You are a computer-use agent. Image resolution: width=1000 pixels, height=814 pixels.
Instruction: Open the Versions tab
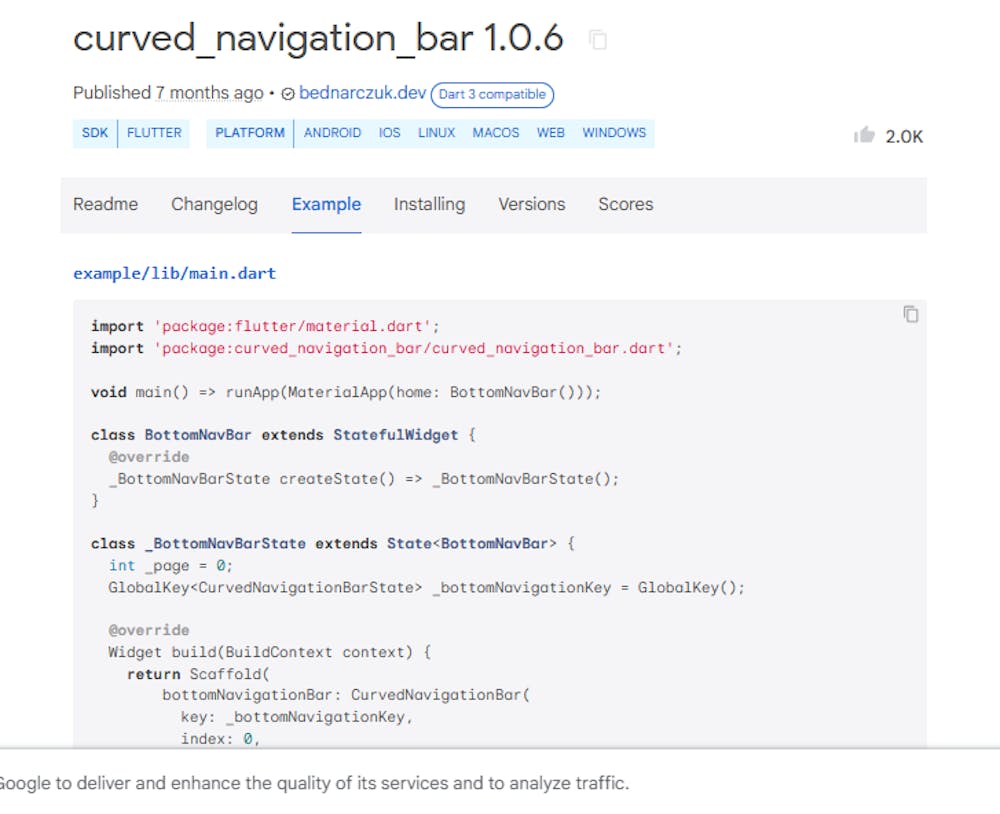coord(532,204)
